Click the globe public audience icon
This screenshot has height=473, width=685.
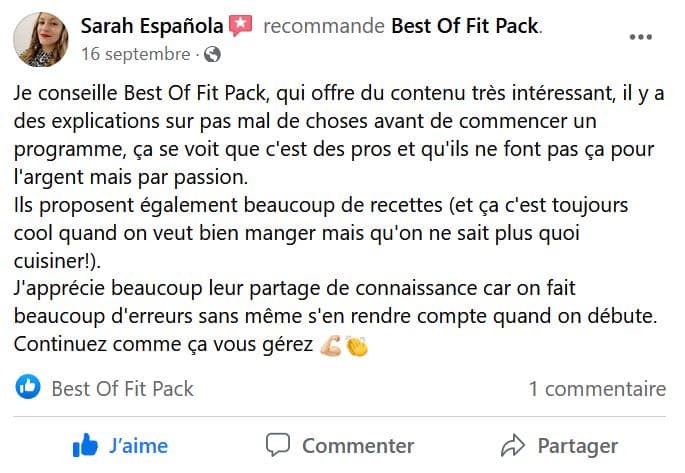[x=212, y=54]
